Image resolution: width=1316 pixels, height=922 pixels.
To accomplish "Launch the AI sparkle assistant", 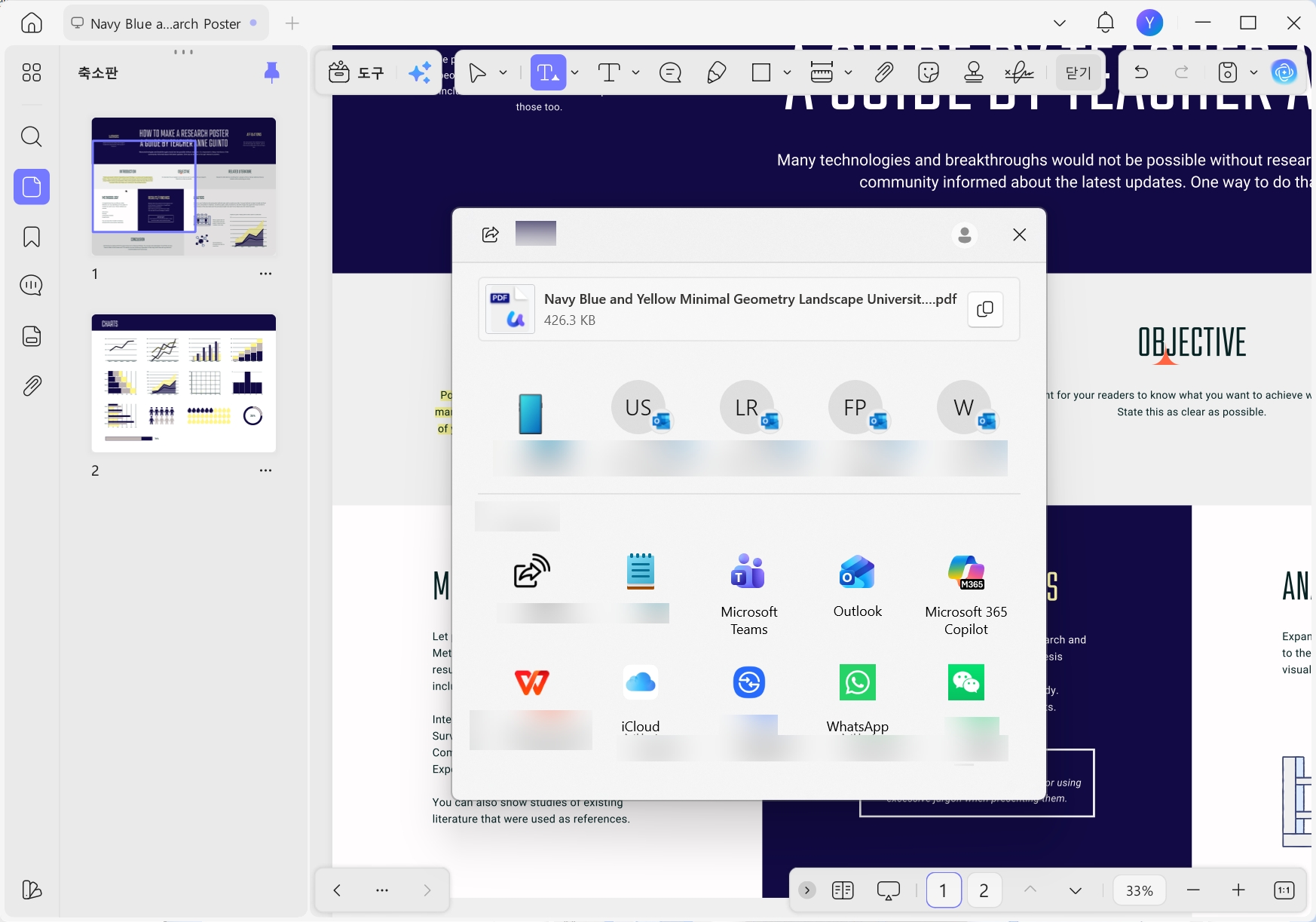I will (x=420, y=72).
